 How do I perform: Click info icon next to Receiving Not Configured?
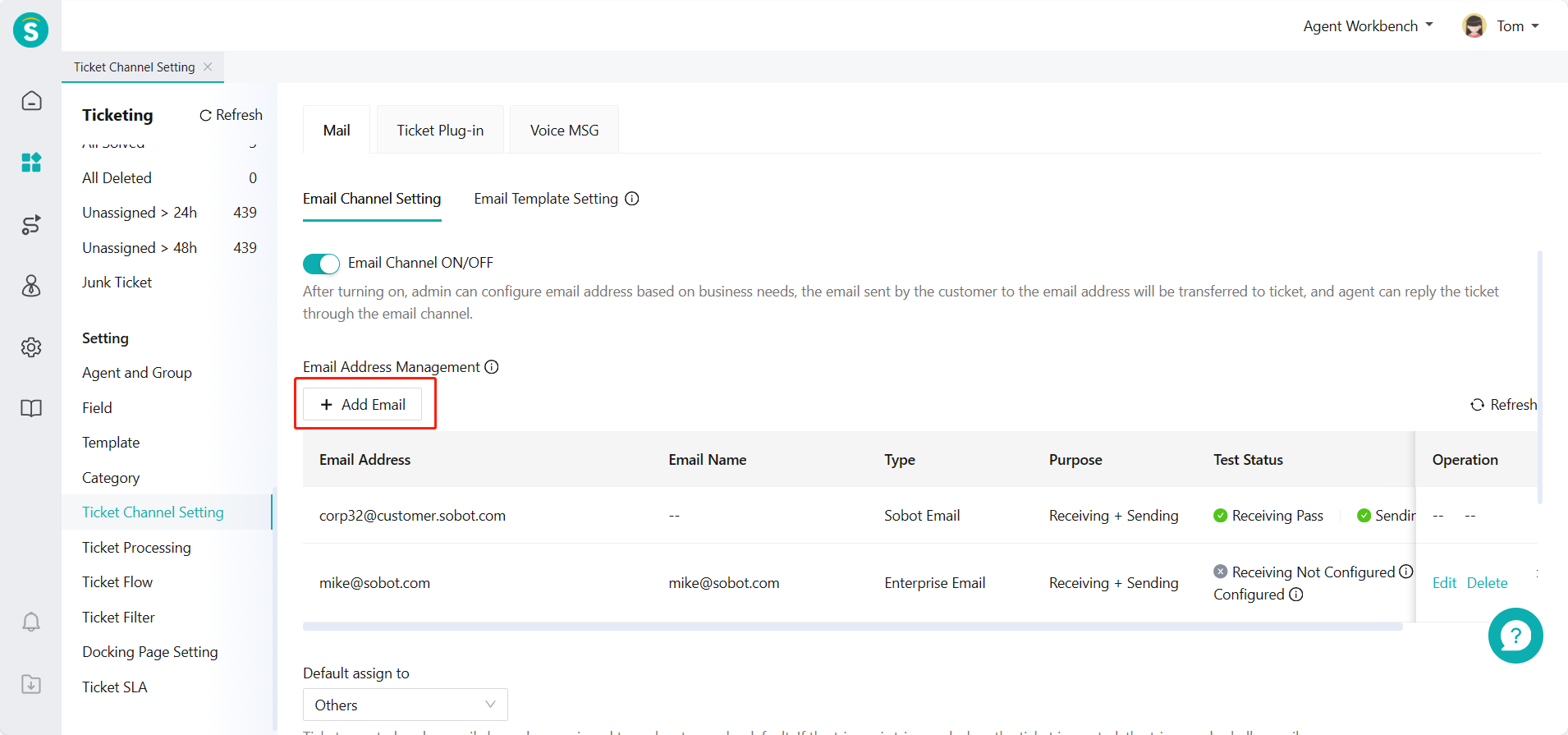click(1406, 572)
